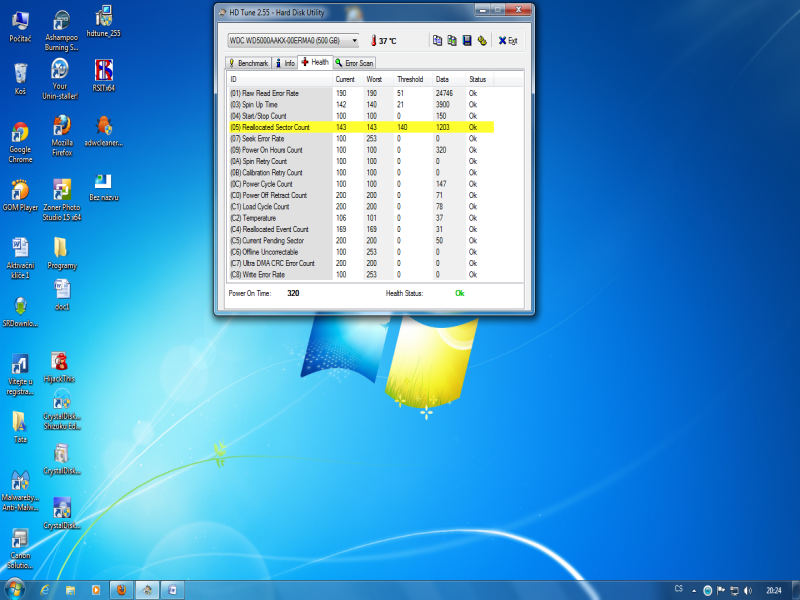Show hidden icons in system tray
This screenshot has height=600, width=800.
(694, 591)
